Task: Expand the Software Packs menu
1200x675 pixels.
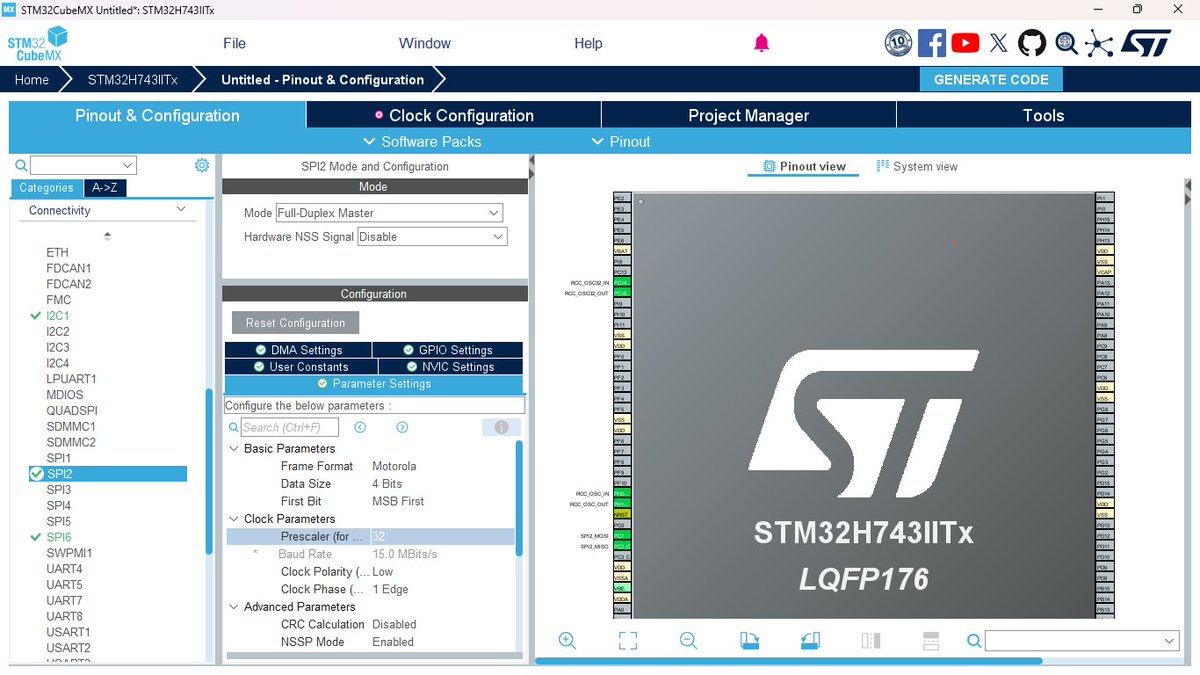Action: pyautogui.click(x=422, y=142)
